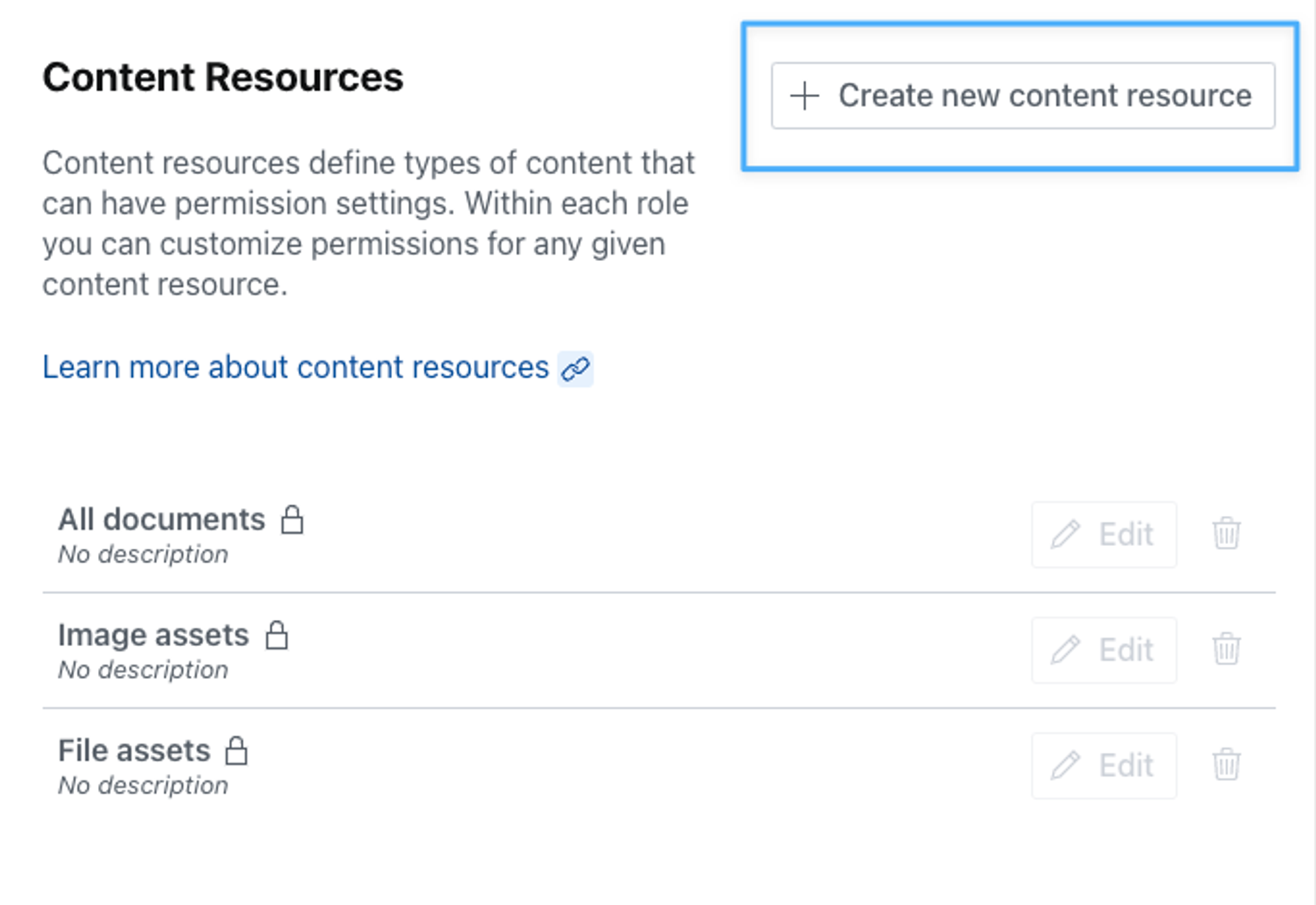
Task: Select the All documents resource name
Action: tap(161, 519)
